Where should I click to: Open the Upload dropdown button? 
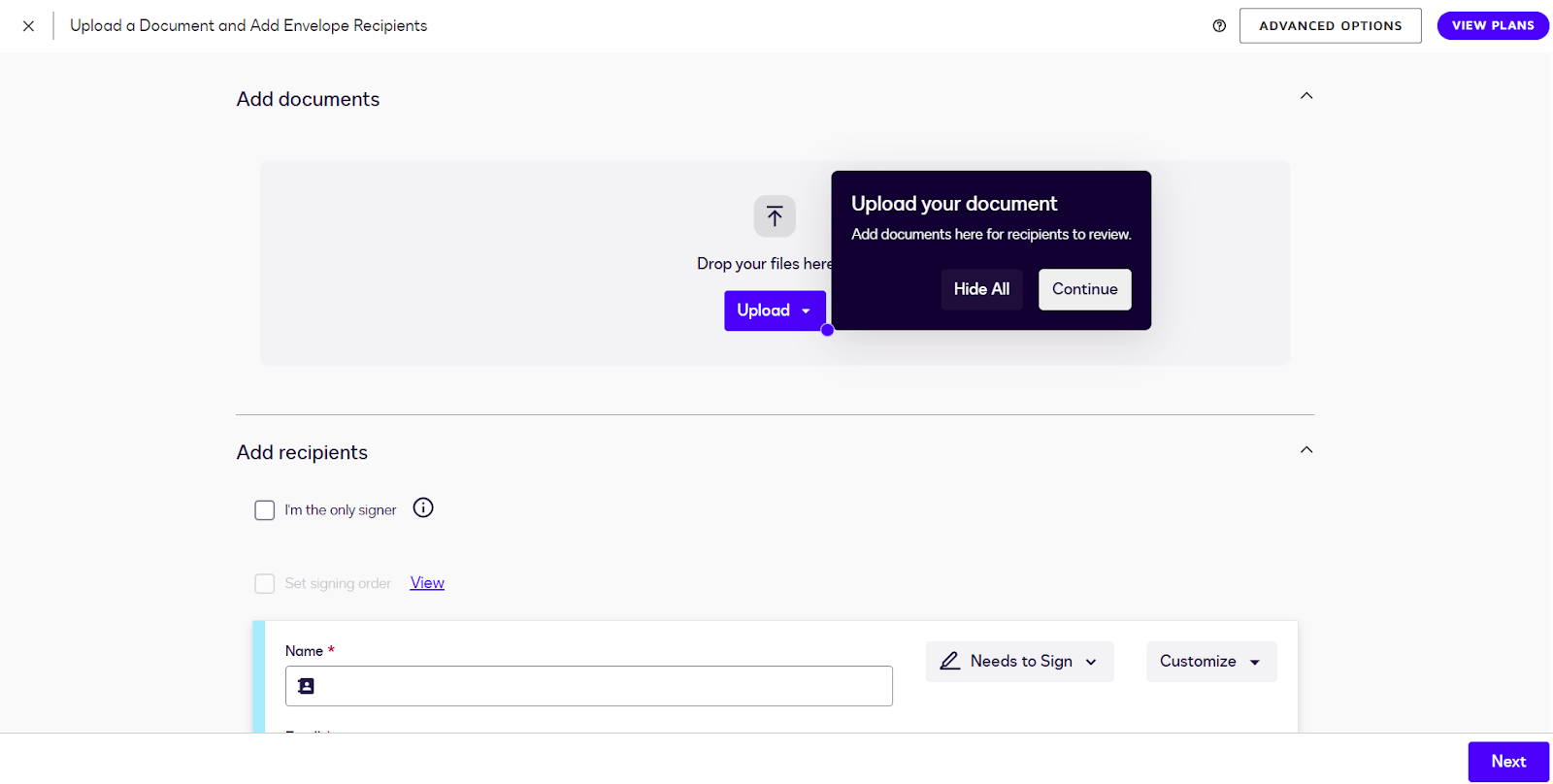(774, 310)
